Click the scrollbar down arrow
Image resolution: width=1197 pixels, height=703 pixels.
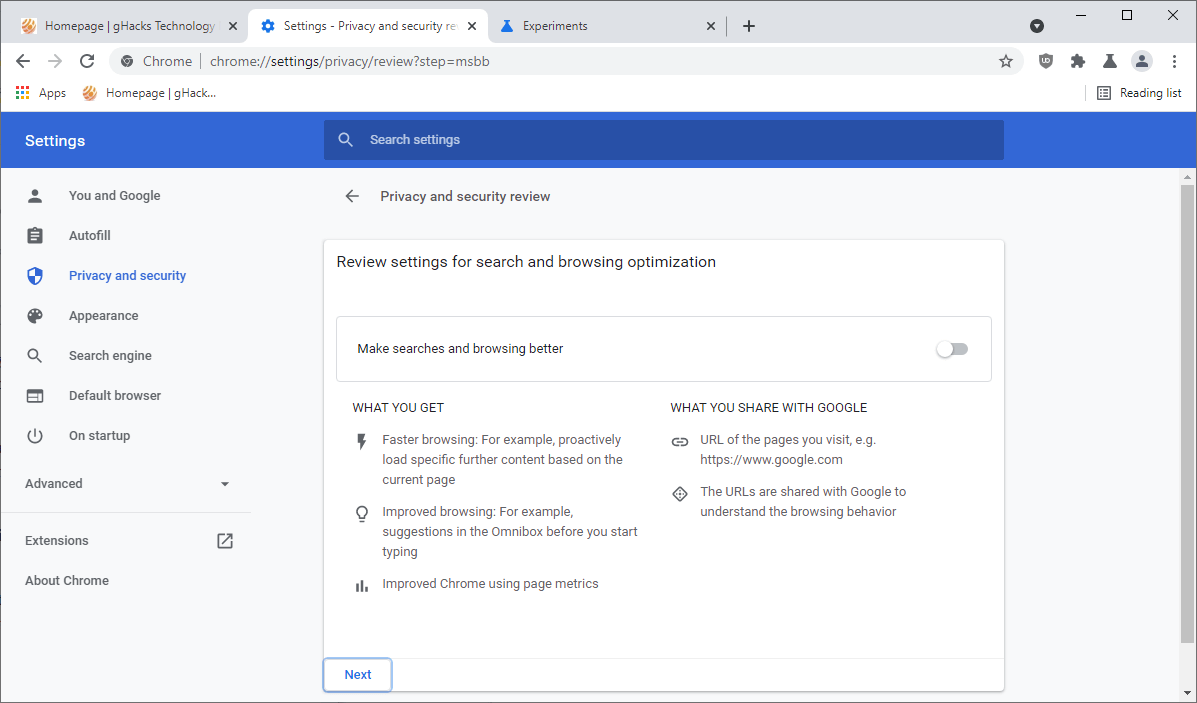1186,694
